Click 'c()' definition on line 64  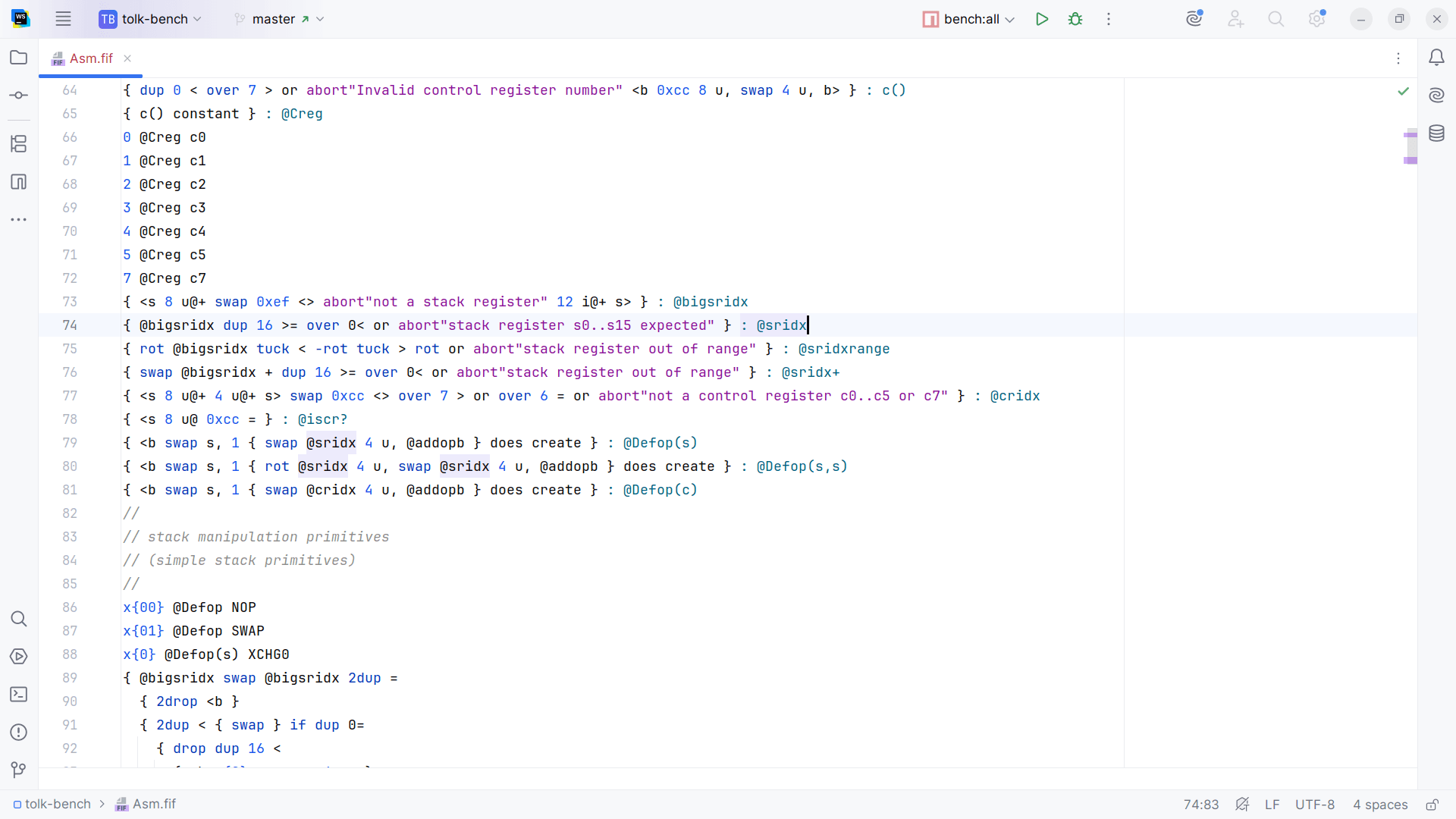point(894,90)
